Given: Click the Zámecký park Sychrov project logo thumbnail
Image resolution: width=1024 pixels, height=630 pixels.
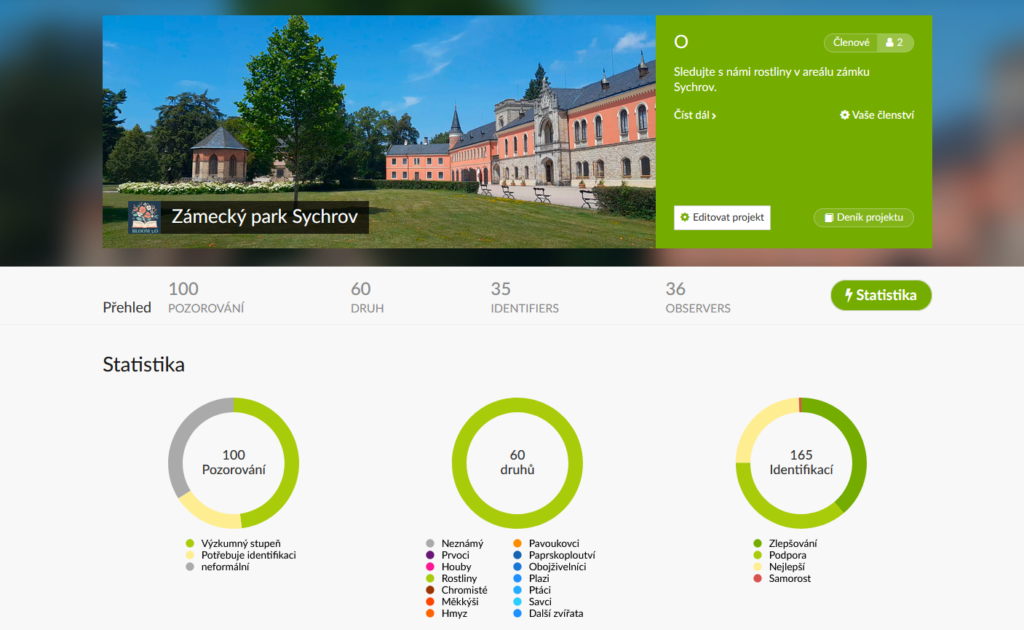Looking at the screenshot, I should (x=144, y=217).
